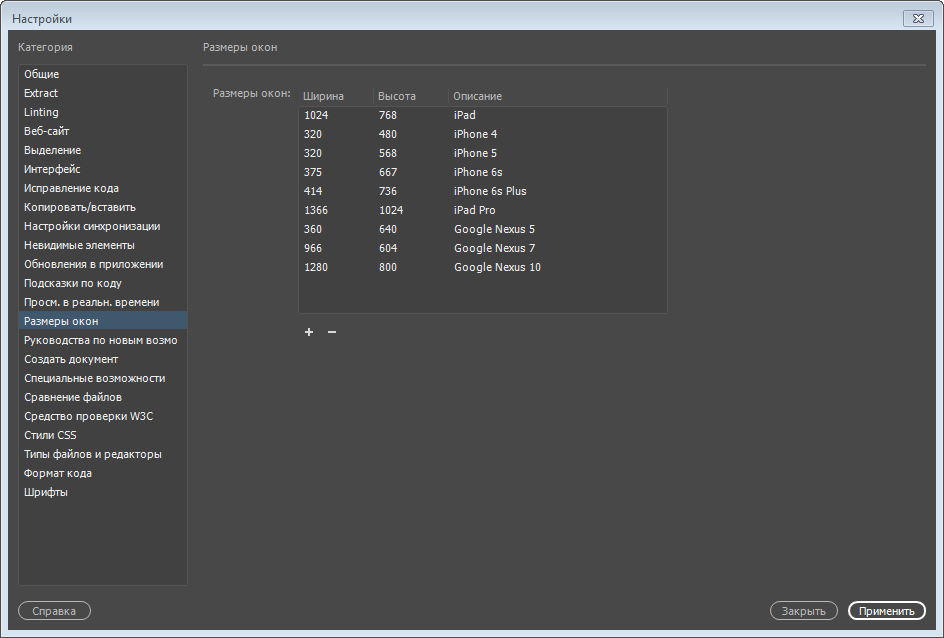Select Формат кода in category list
Viewport: 944px width, 638px height.
tap(58, 473)
